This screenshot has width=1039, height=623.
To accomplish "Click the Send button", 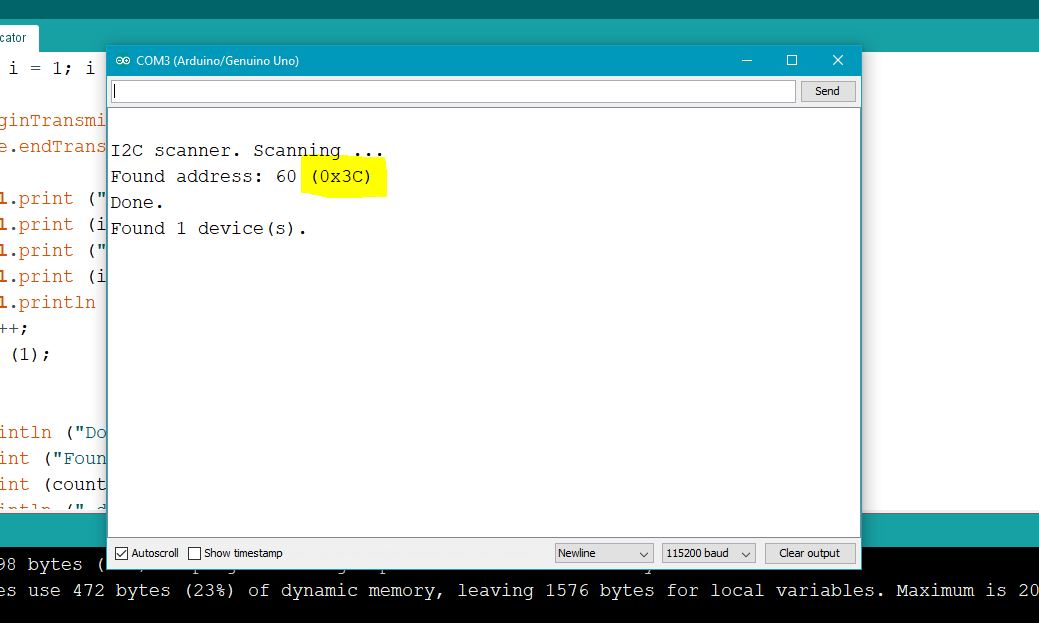I will pos(828,91).
